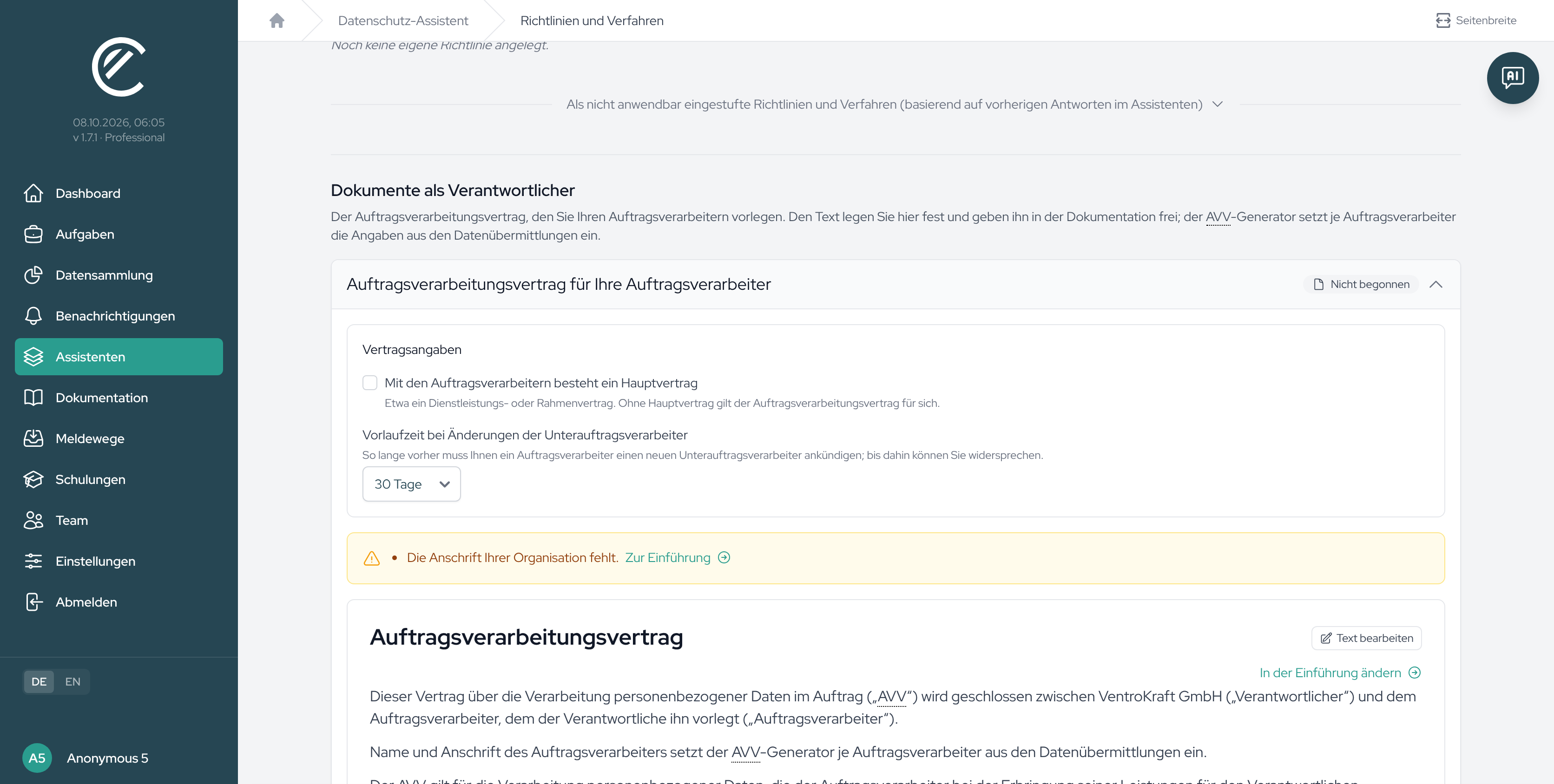This screenshot has height=784, width=1554.
Task: Follow the Zur Einführung link
Action: click(x=678, y=557)
